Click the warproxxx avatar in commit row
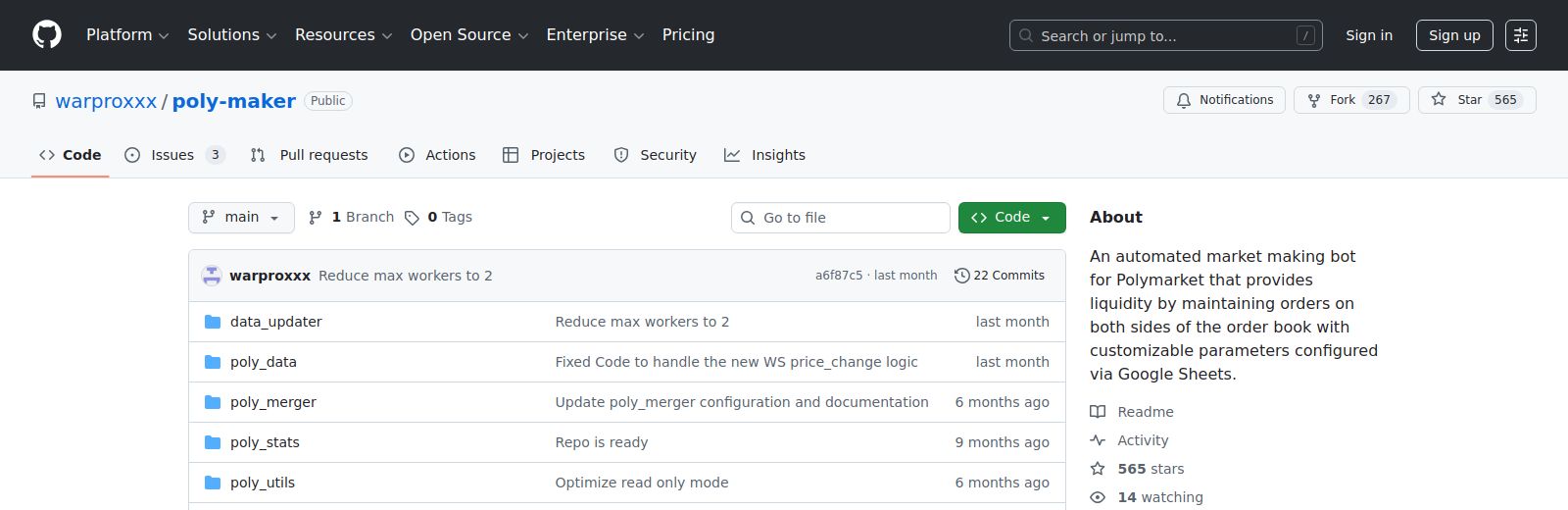1568x510 pixels. (x=212, y=276)
